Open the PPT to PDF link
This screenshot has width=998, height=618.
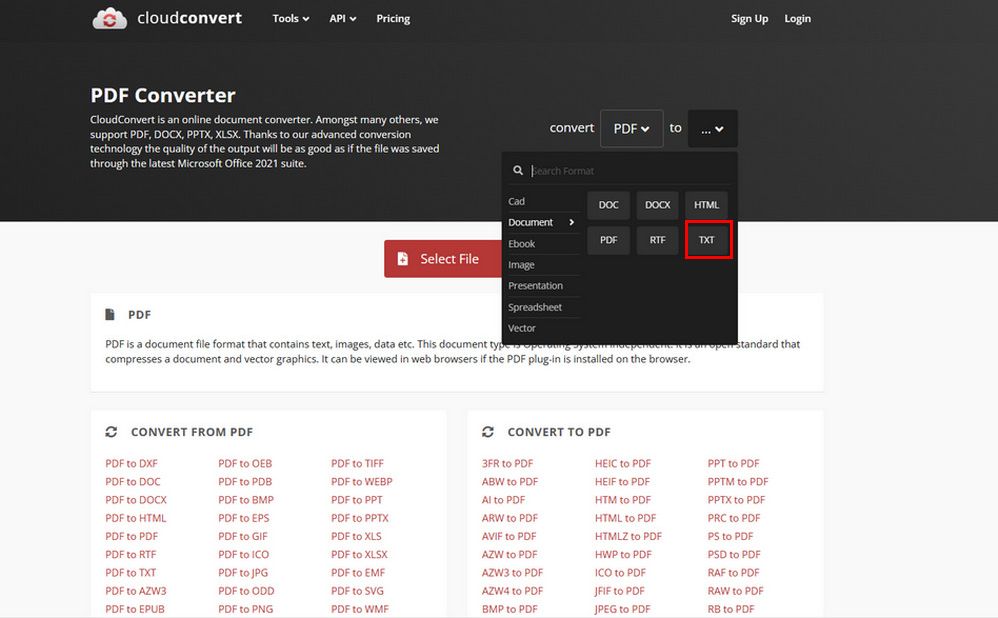coord(733,463)
